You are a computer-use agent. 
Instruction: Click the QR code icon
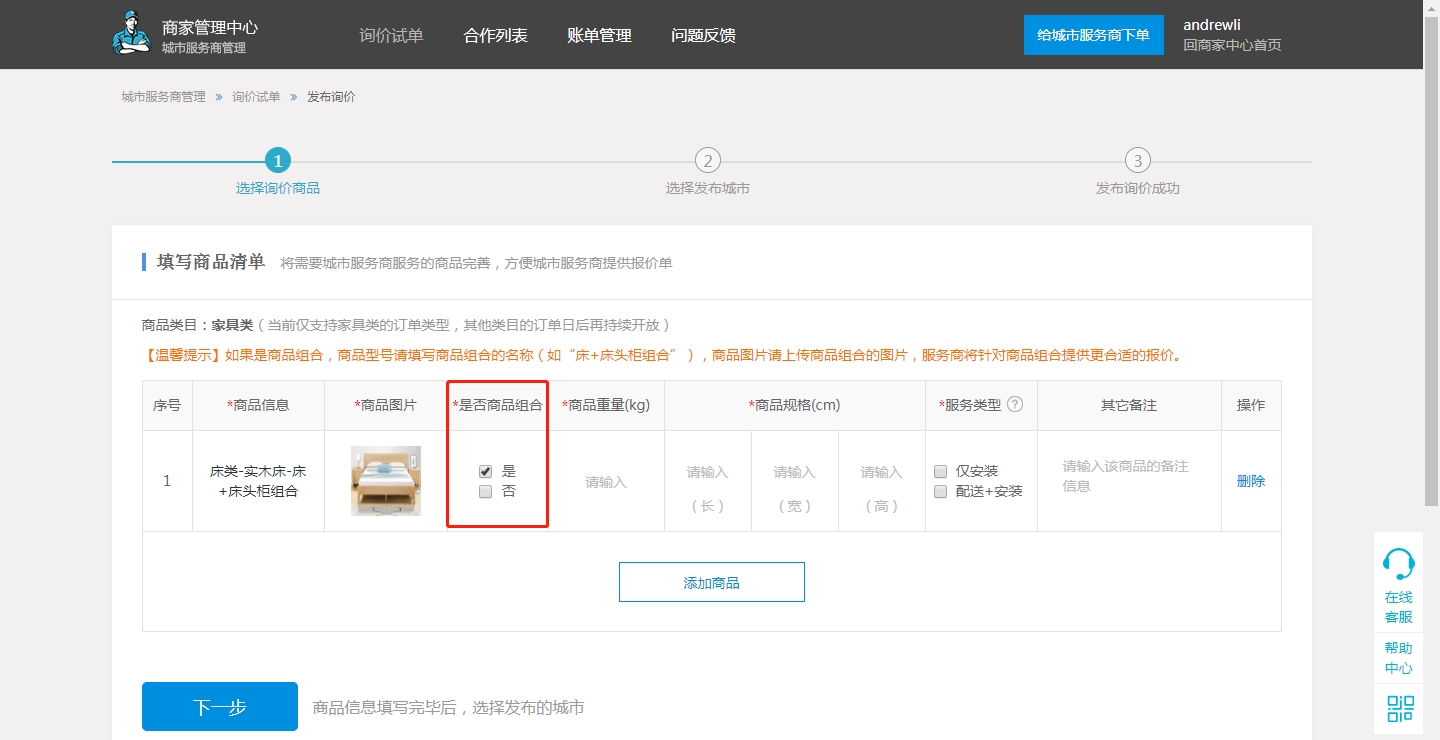tap(1400, 709)
